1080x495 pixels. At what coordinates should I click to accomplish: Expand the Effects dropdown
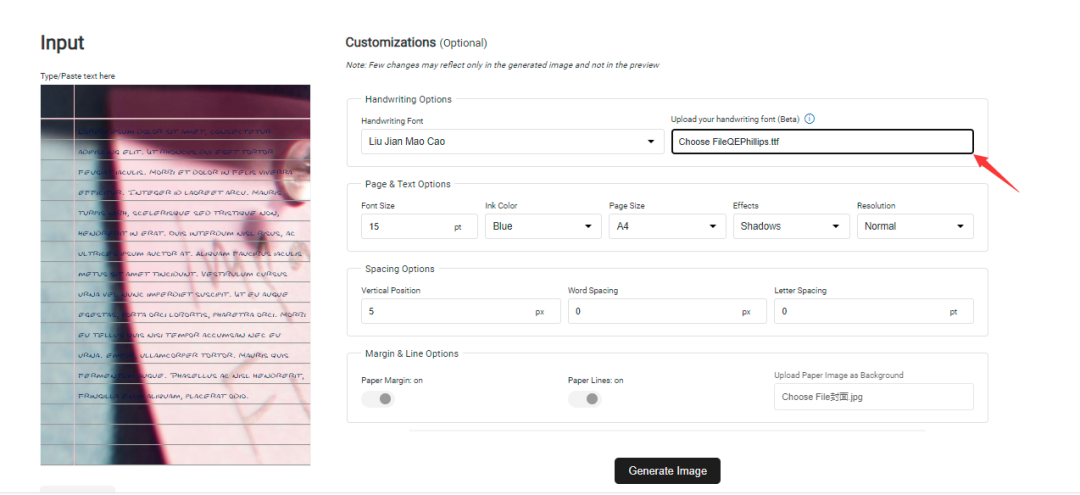[x=790, y=226]
